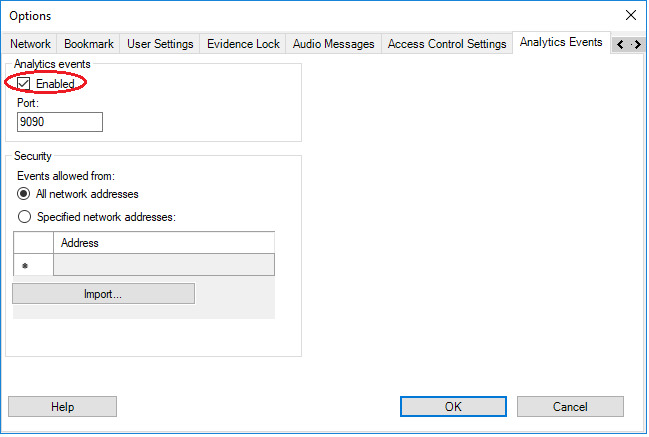Uncheck the Enabled analytics events checkbox

(x=24, y=84)
